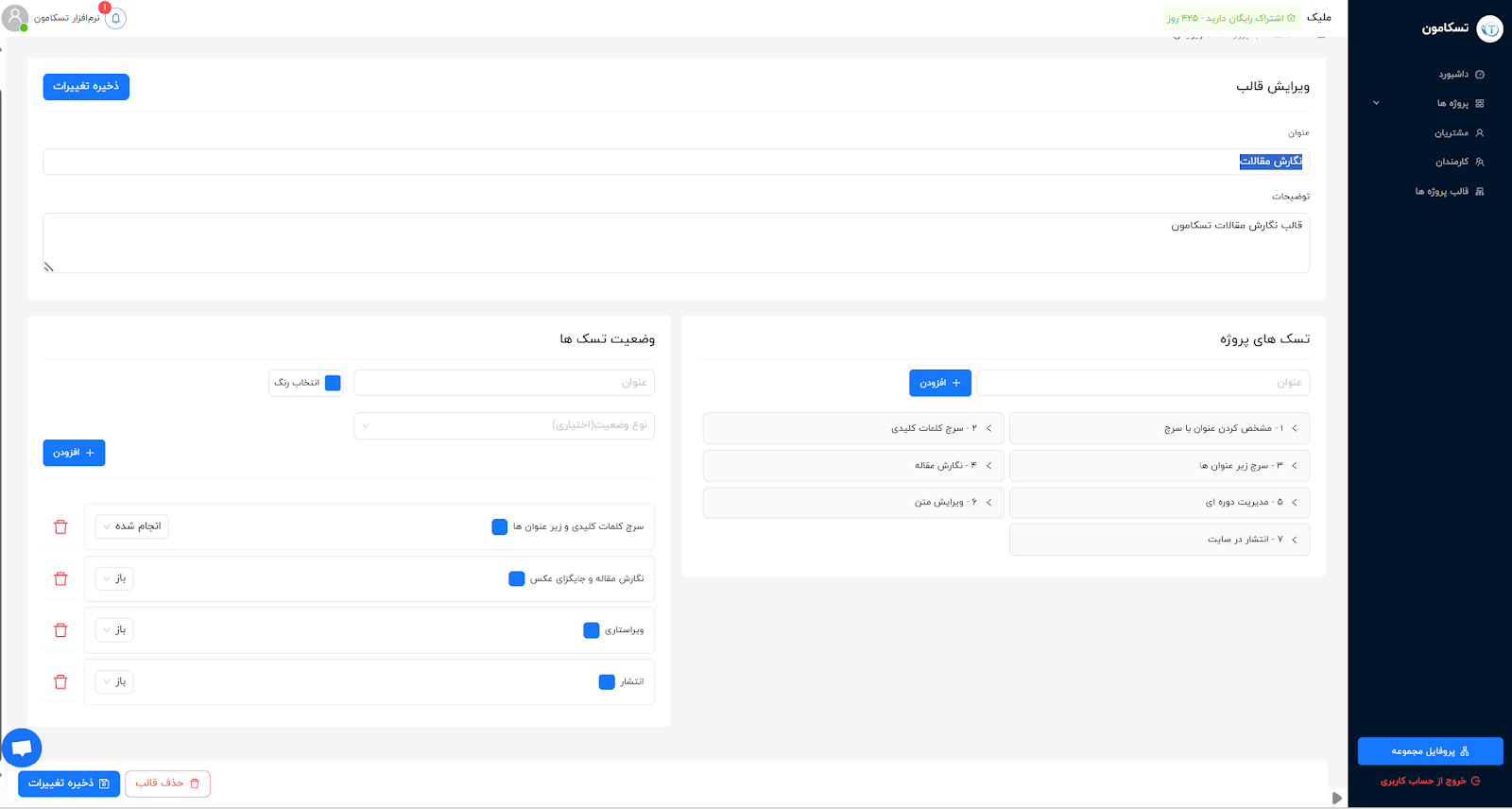Viewport: 1512px width, 809px height.
Task: Open 'نوع وضعیت (اختیاری)' dropdown
Action: coord(504,425)
